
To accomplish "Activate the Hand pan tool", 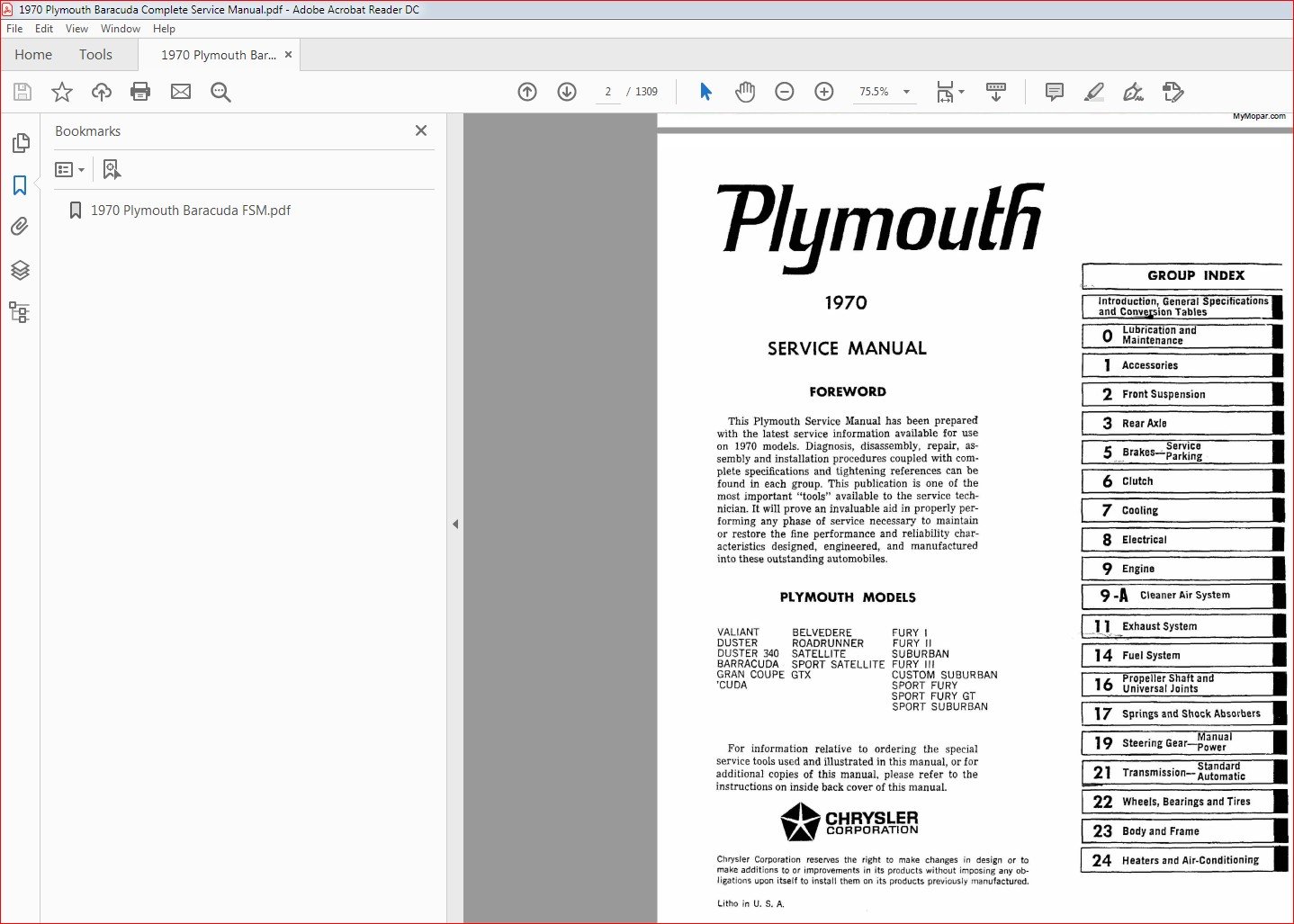I will [x=745, y=92].
